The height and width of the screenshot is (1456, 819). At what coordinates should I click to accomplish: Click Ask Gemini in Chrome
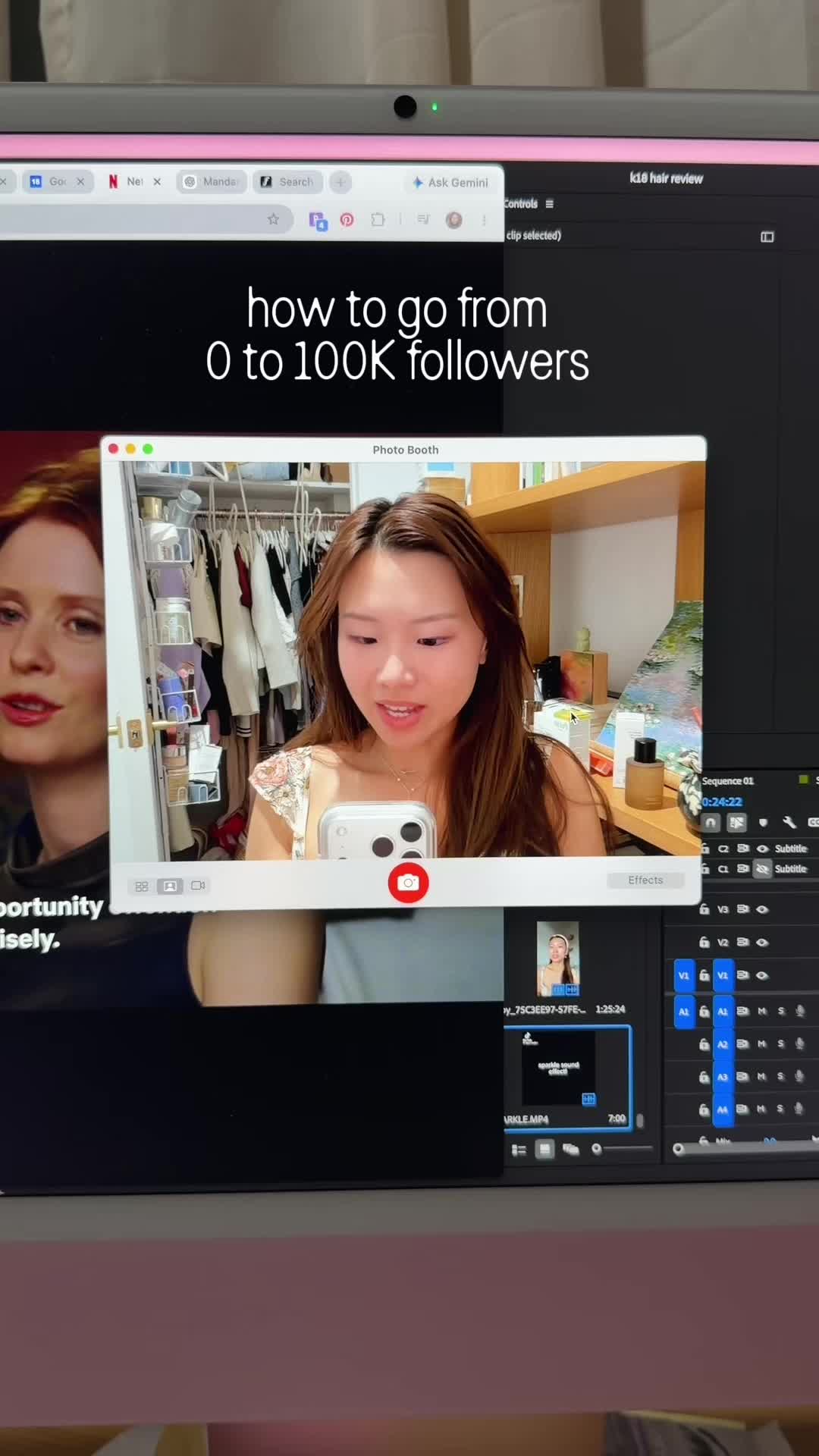(x=450, y=183)
